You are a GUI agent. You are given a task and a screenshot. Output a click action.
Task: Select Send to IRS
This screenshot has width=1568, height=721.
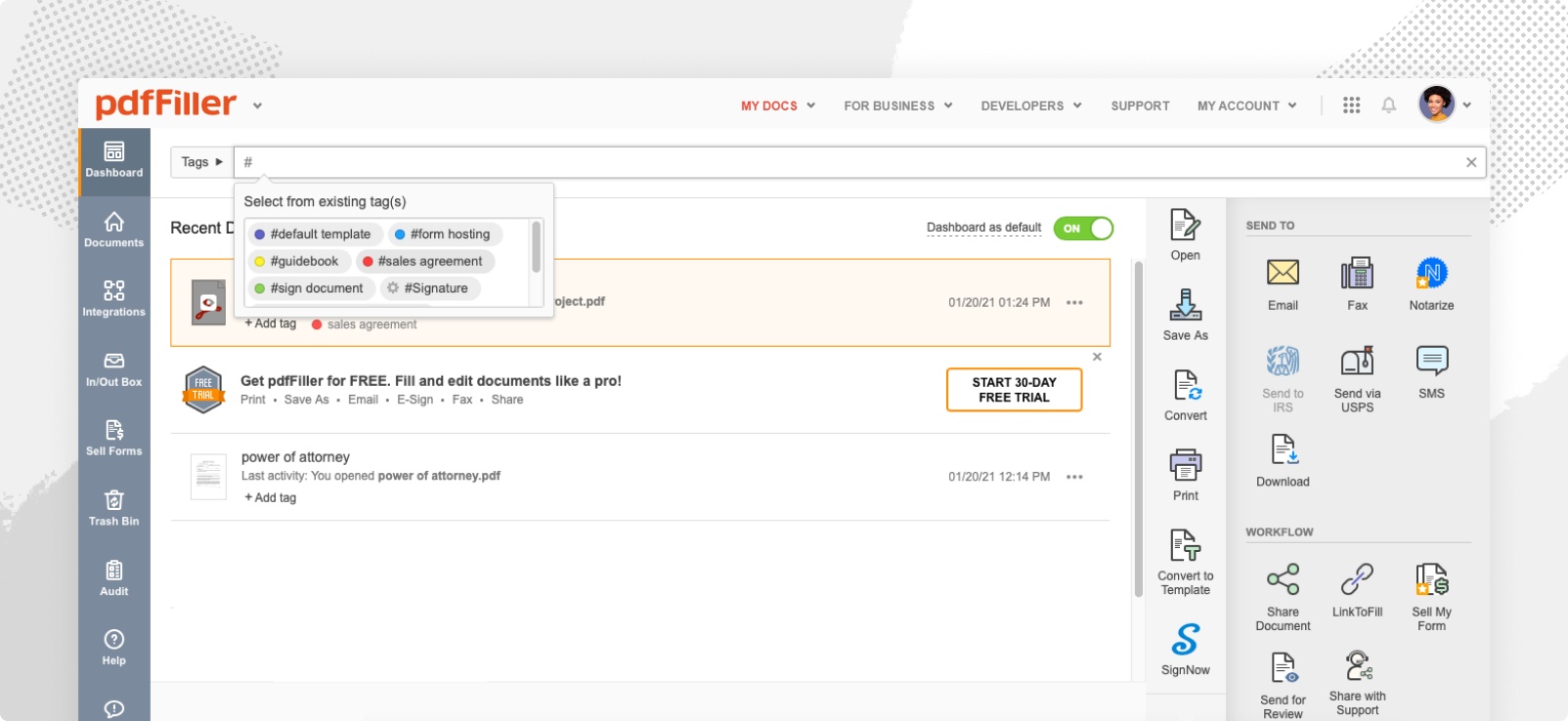coord(1283,379)
